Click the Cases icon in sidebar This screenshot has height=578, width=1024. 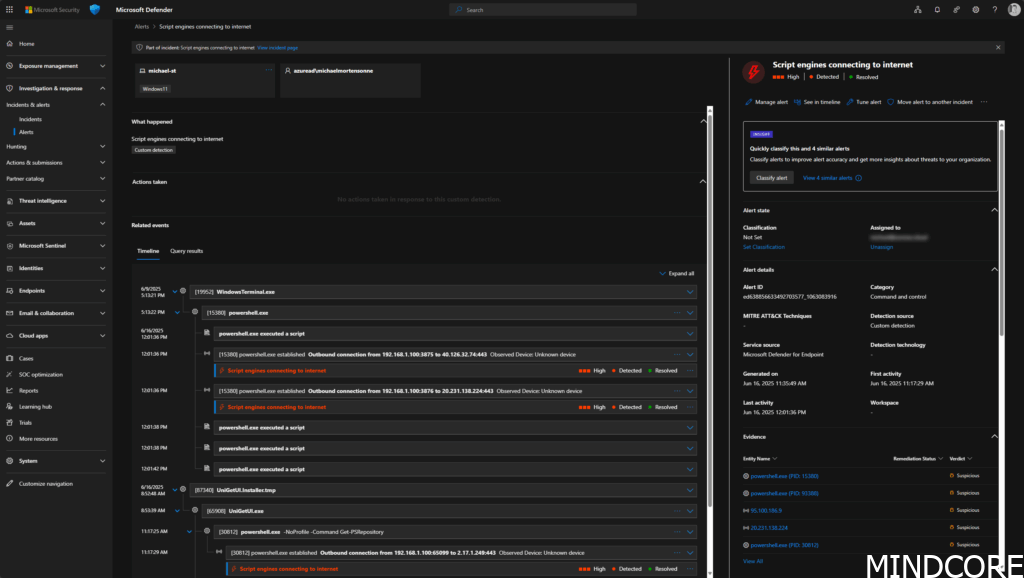coord(9,359)
